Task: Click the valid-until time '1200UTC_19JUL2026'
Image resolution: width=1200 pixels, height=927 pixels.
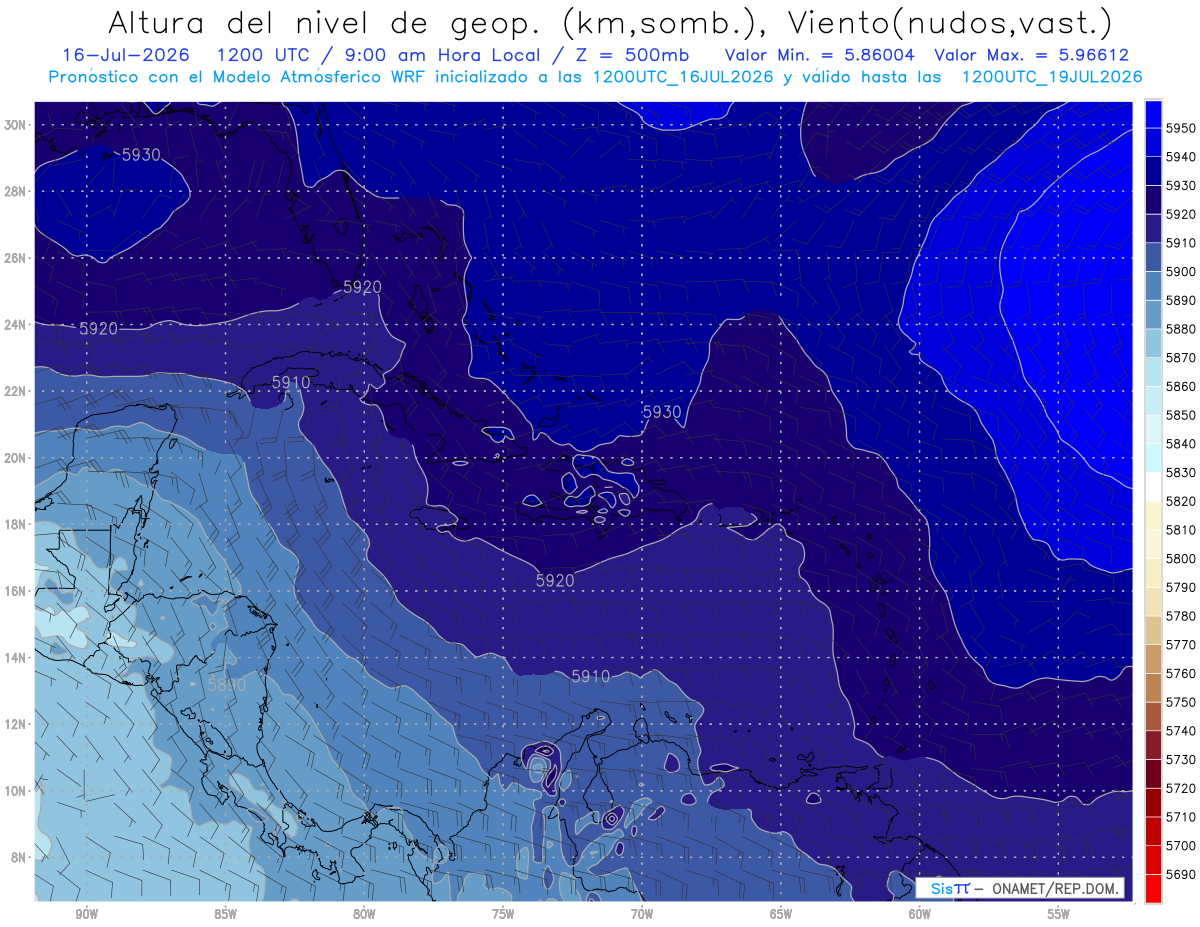Action: [1051, 77]
